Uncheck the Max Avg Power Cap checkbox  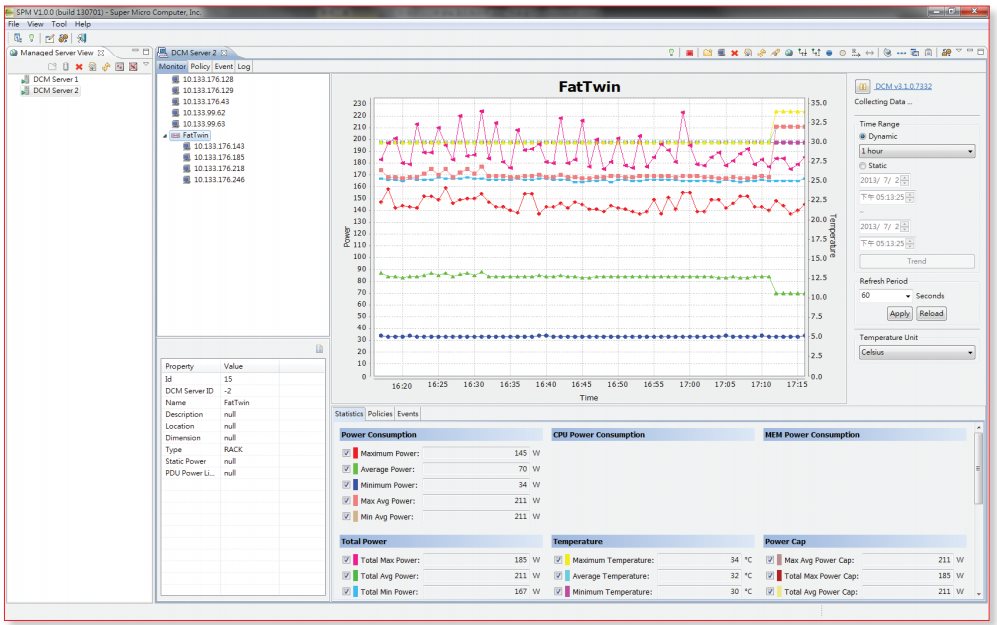tap(770, 560)
